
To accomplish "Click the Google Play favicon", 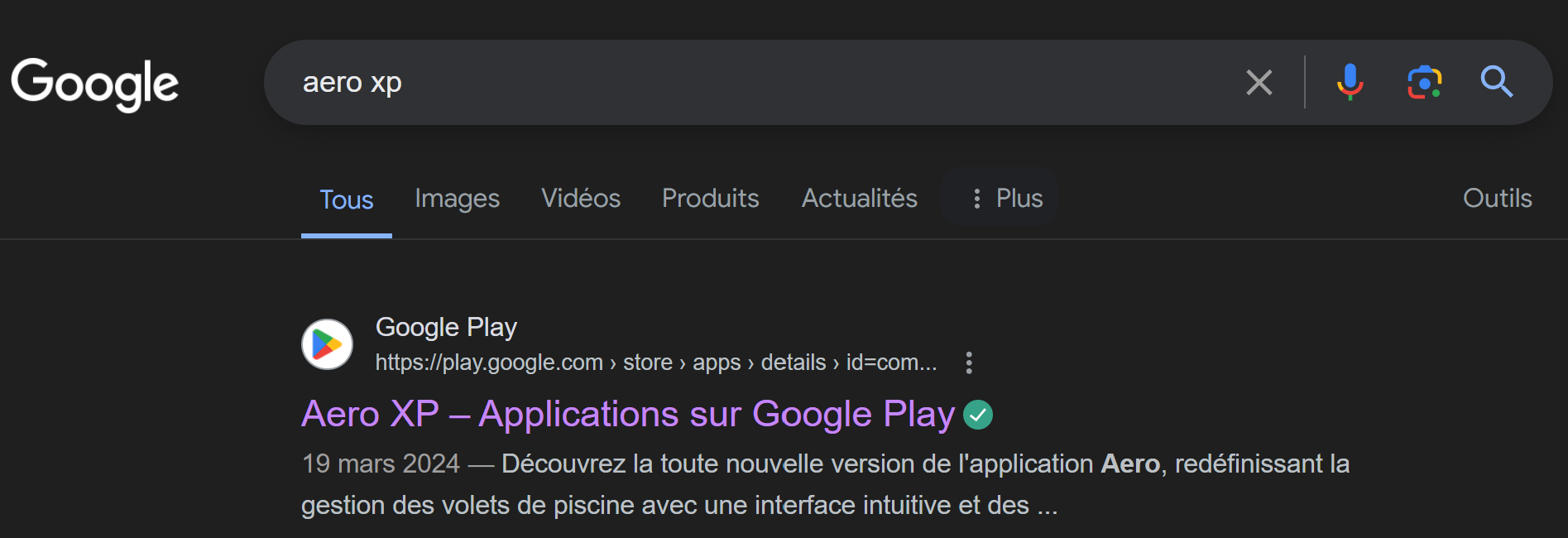I will click(x=327, y=344).
